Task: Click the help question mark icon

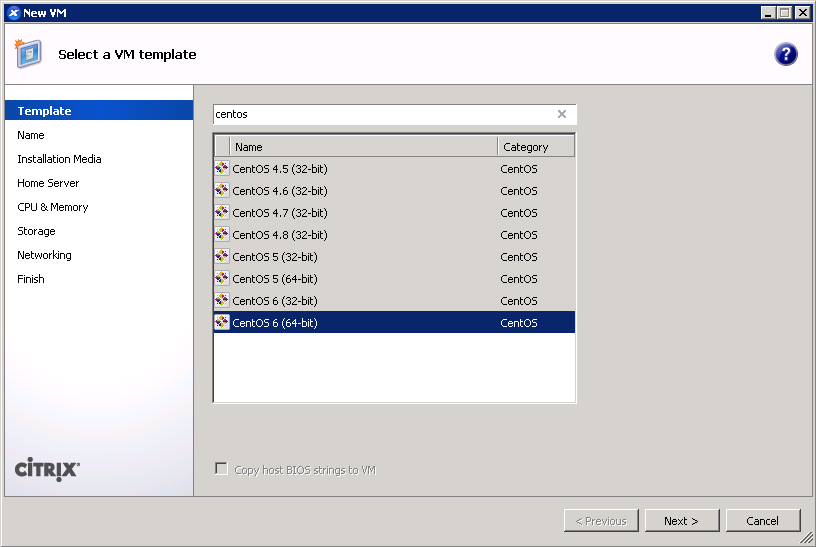Action: [785, 54]
